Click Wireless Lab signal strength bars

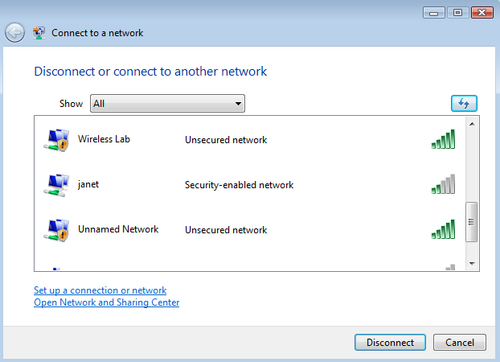pos(443,139)
